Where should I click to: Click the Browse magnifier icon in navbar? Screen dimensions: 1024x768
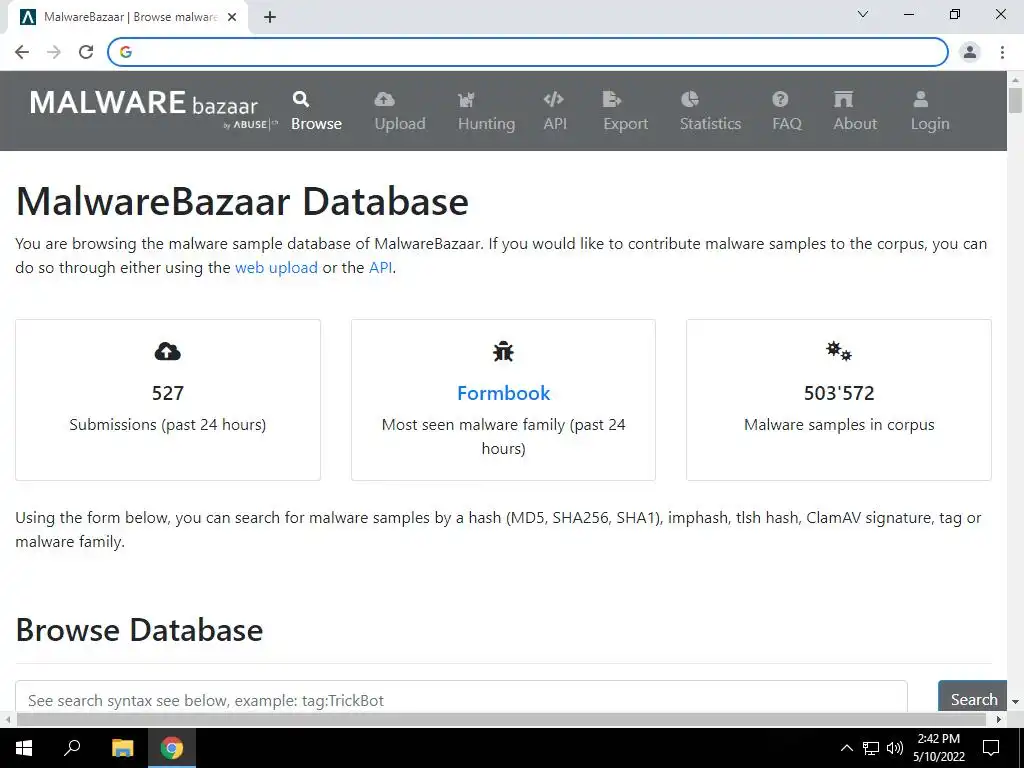tap(300, 99)
